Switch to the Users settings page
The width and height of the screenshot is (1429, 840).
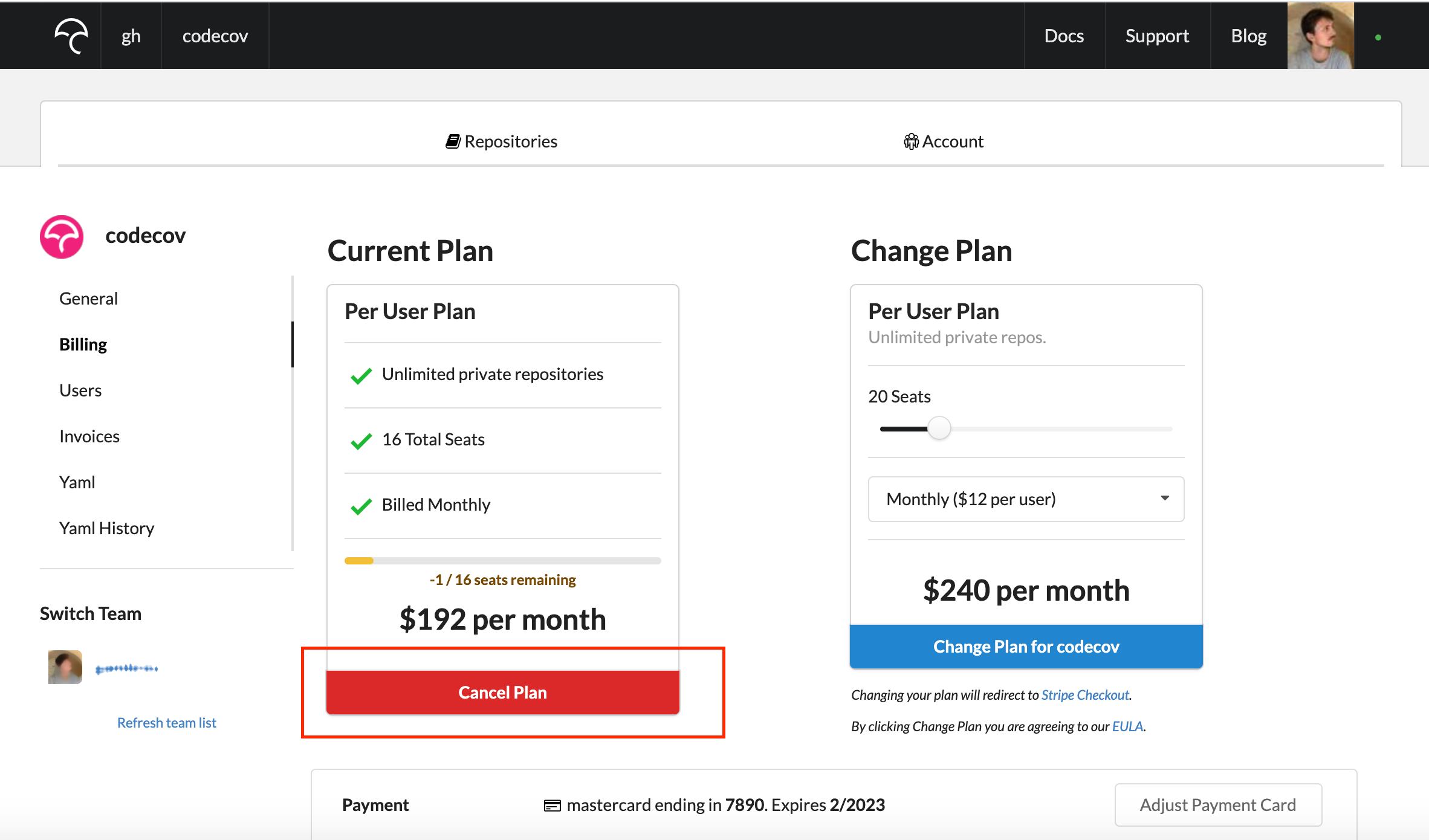[x=80, y=390]
